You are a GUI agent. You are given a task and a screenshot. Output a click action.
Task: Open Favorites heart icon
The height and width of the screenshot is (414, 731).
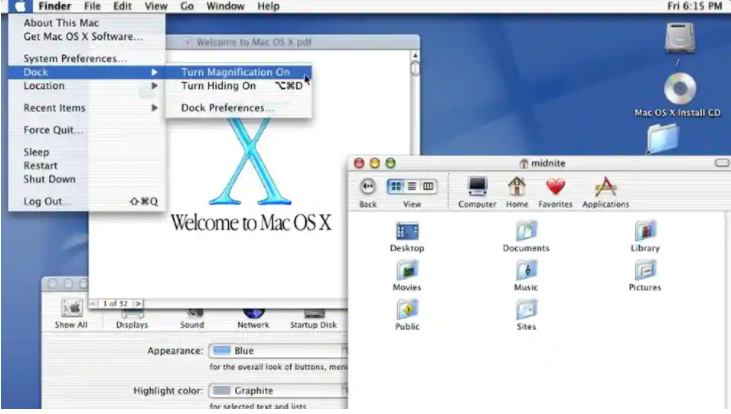(x=555, y=187)
